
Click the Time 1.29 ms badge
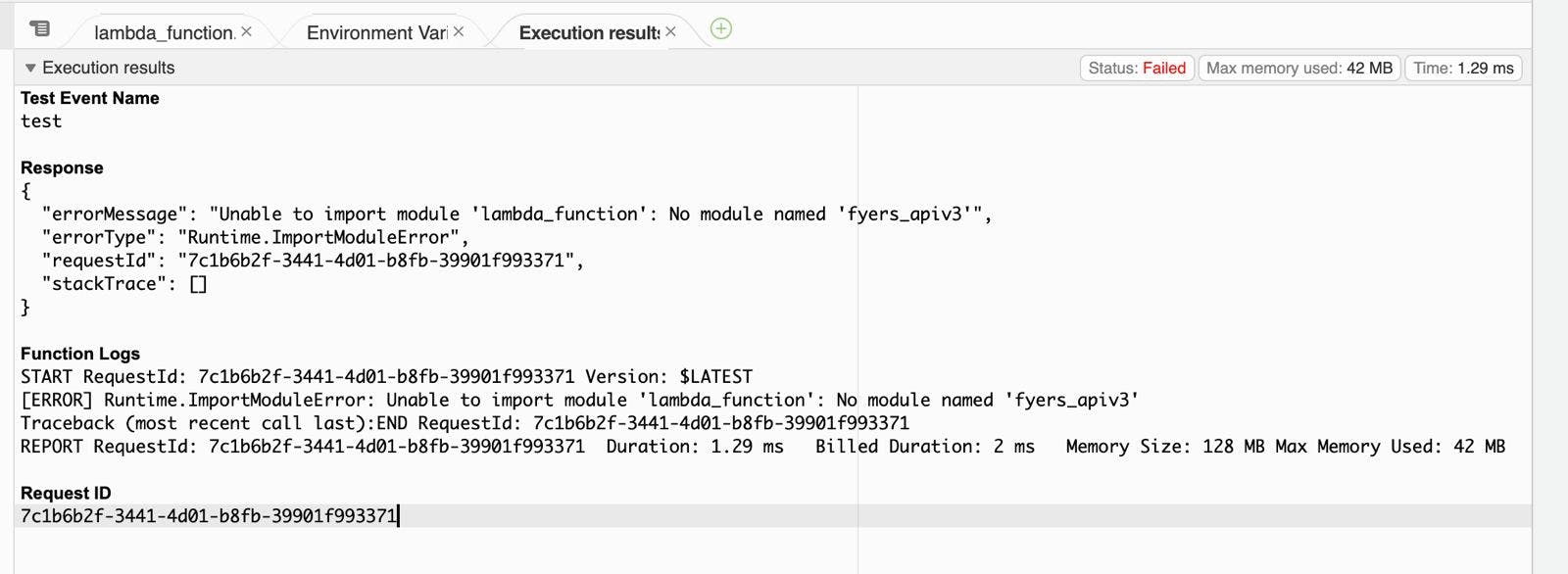pos(1463,69)
